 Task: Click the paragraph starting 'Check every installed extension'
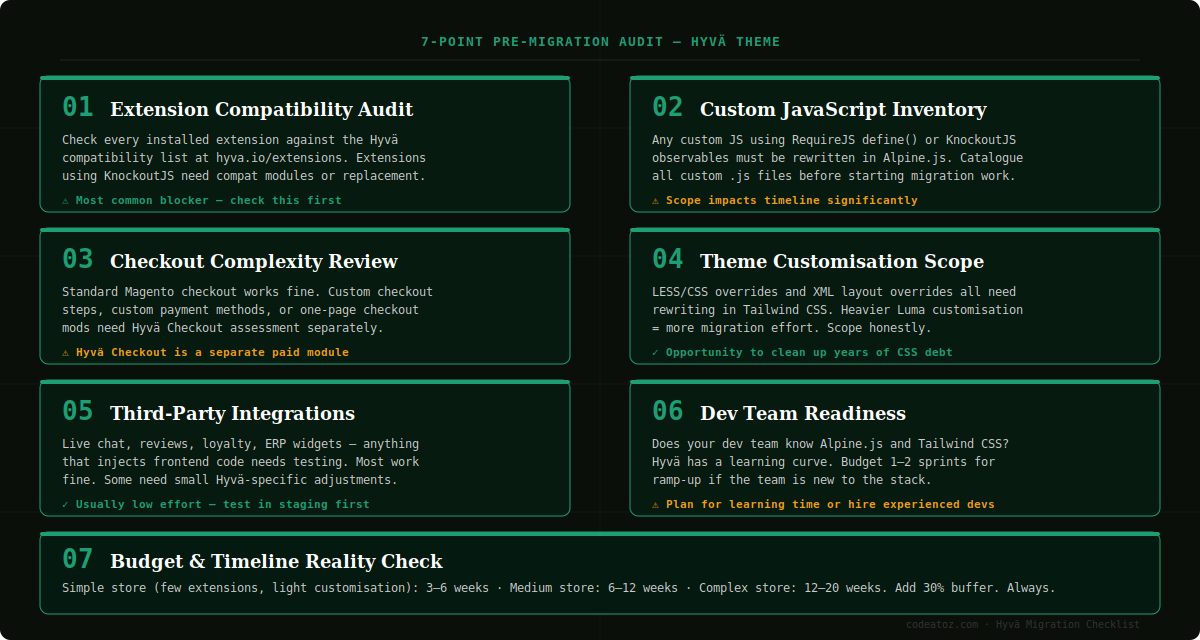point(244,158)
